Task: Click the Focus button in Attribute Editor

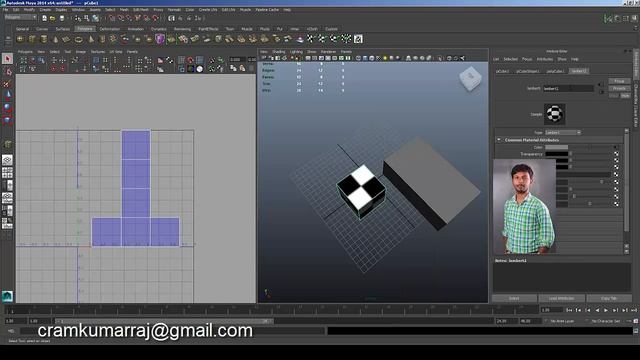Action: [x=619, y=81]
